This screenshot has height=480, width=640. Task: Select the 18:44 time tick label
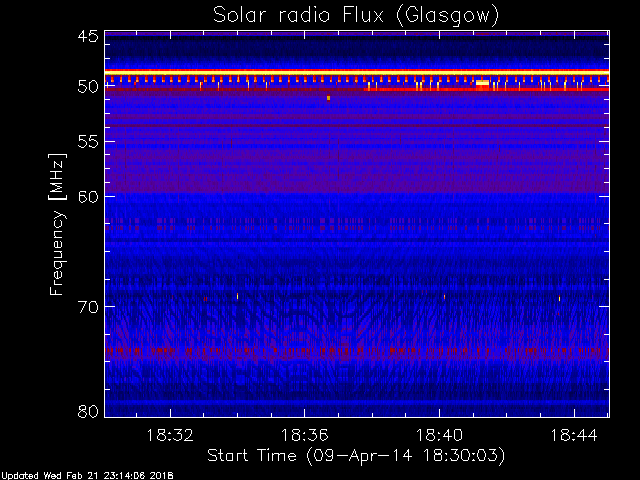(x=574, y=435)
